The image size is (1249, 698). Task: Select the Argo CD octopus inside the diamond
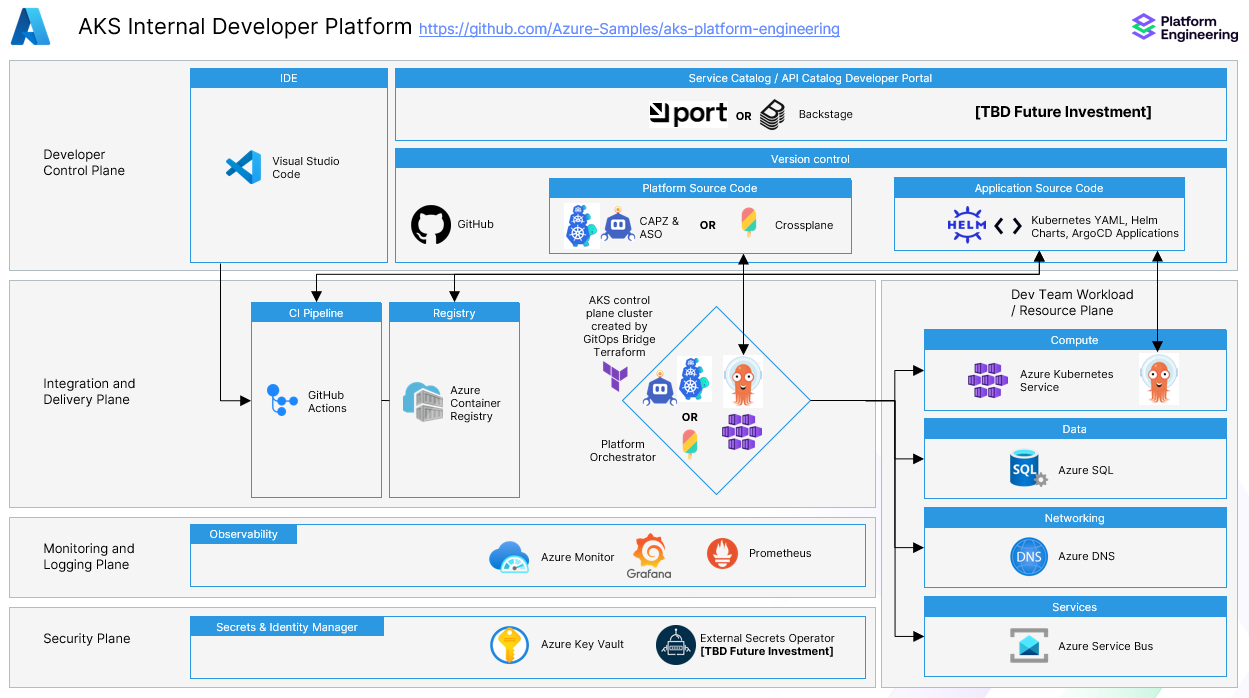pyautogui.click(x=743, y=381)
